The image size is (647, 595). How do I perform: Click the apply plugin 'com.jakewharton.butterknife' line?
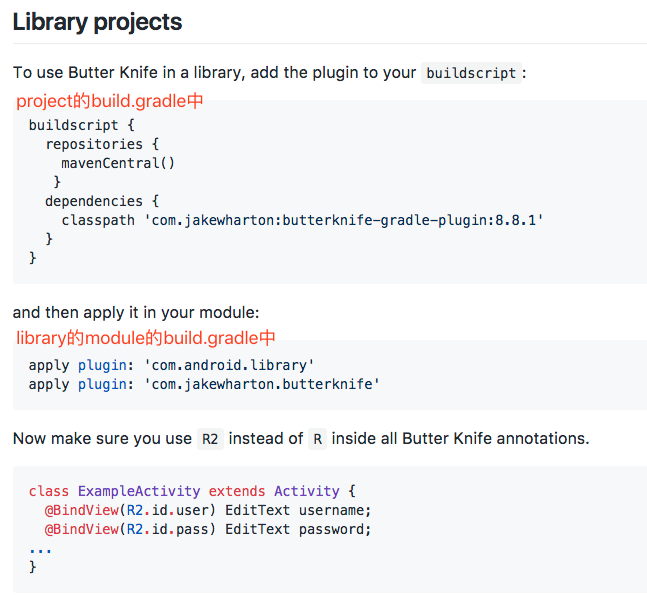(x=204, y=384)
